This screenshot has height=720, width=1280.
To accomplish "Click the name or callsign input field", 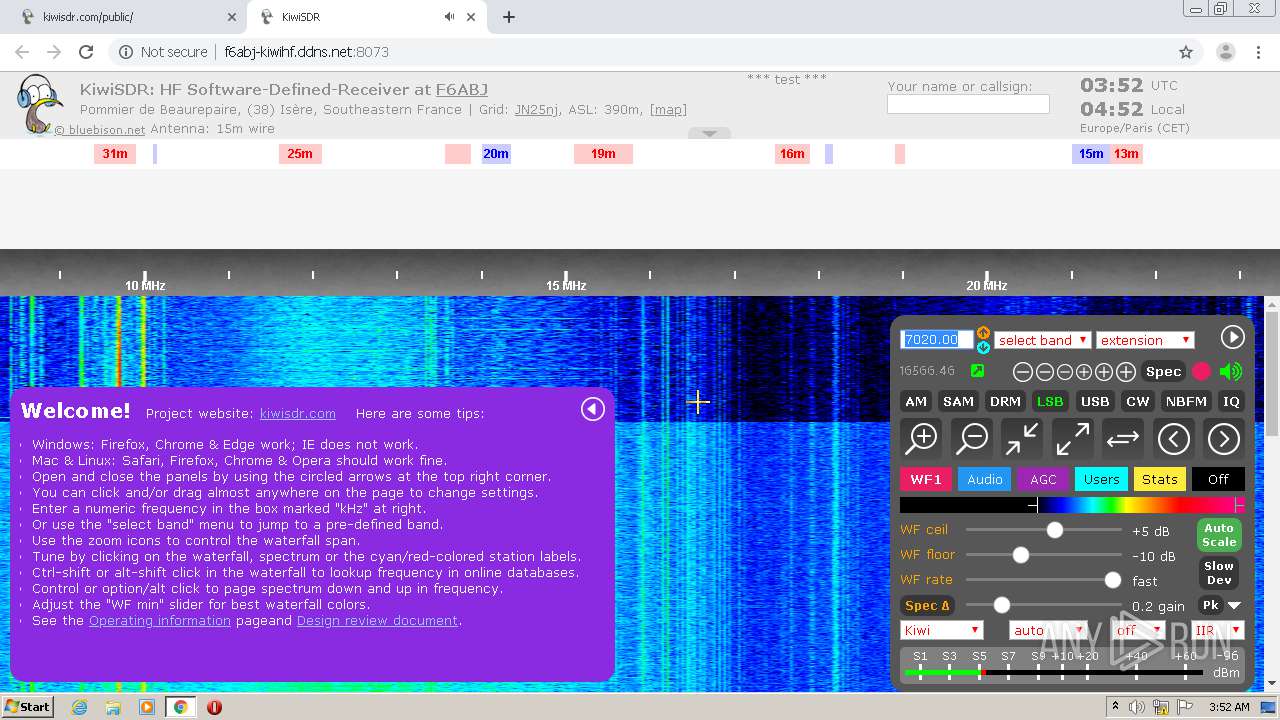I will 968,104.
